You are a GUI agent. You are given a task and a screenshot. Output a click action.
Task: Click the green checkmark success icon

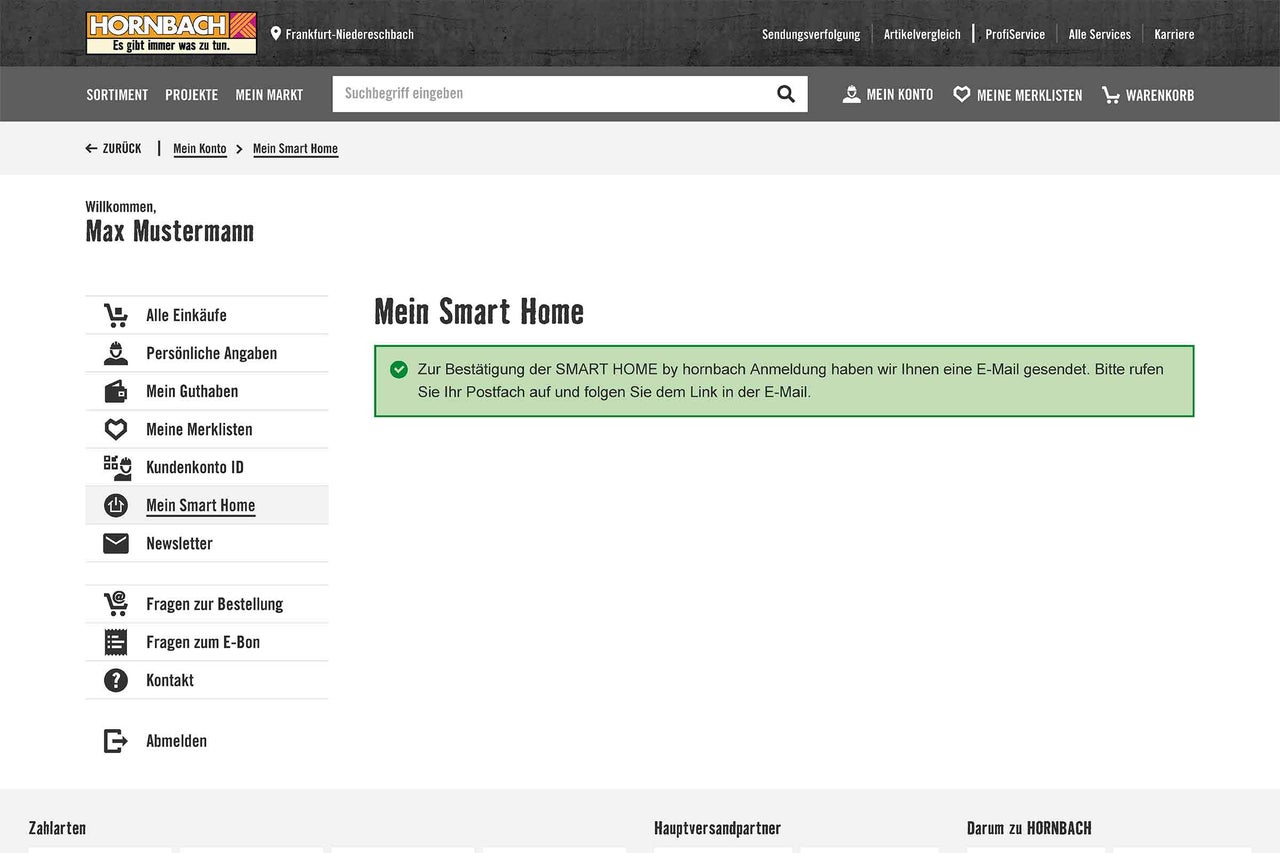pos(399,369)
